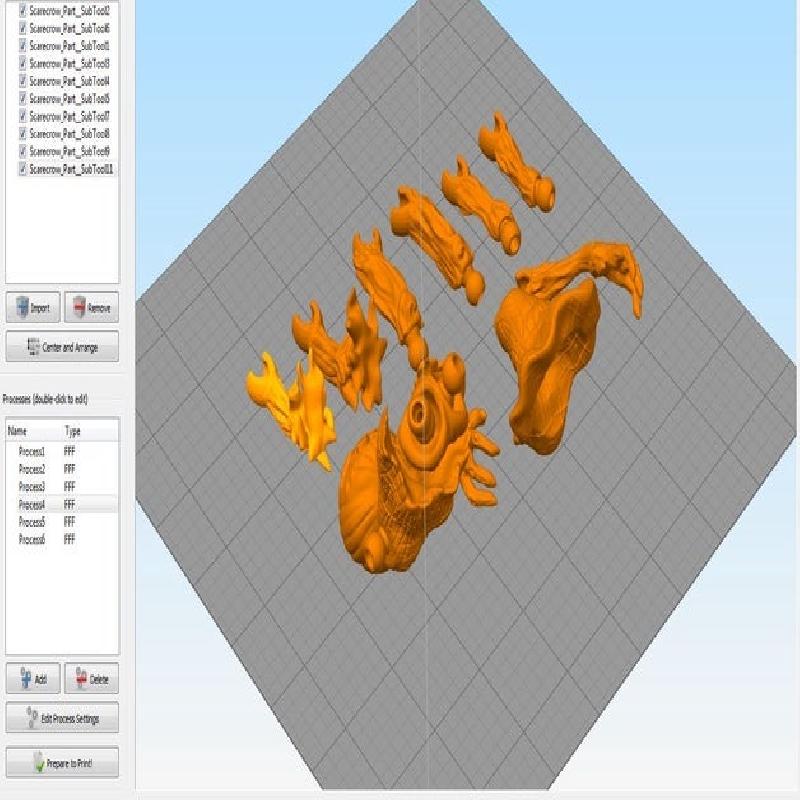The width and height of the screenshot is (800, 800).
Task: Toggle checkbox for Scarecrow_Part_SubTool5
Action: pos(22,98)
